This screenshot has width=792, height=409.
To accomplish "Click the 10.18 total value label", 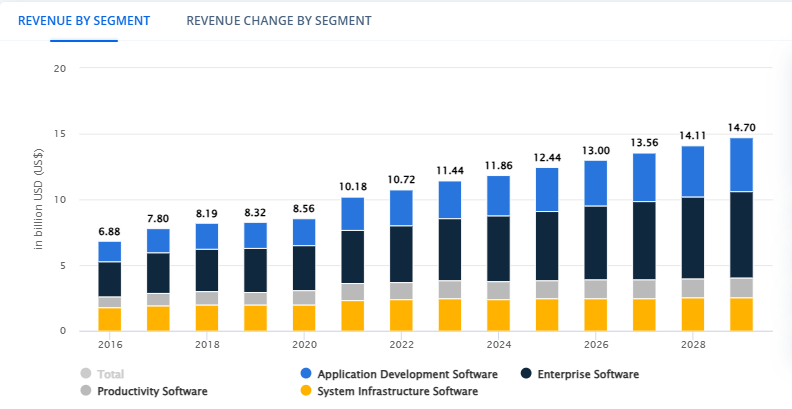I will [x=353, y=187].
